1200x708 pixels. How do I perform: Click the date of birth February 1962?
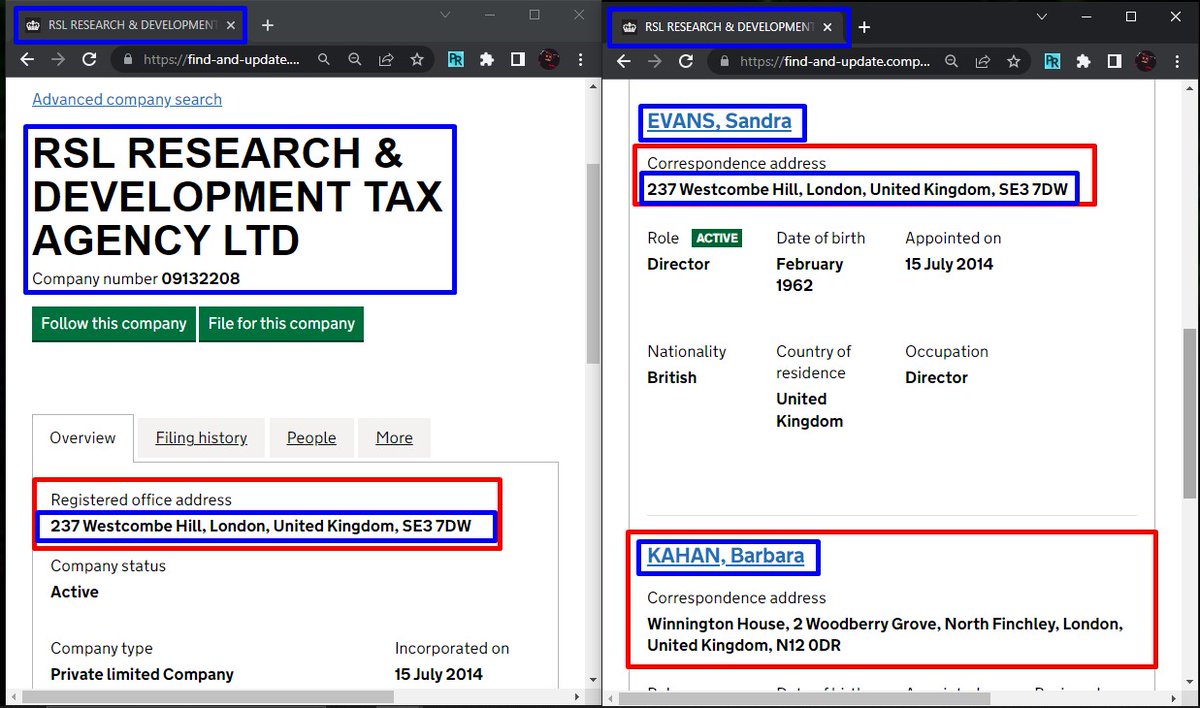(x=809, y=275)
